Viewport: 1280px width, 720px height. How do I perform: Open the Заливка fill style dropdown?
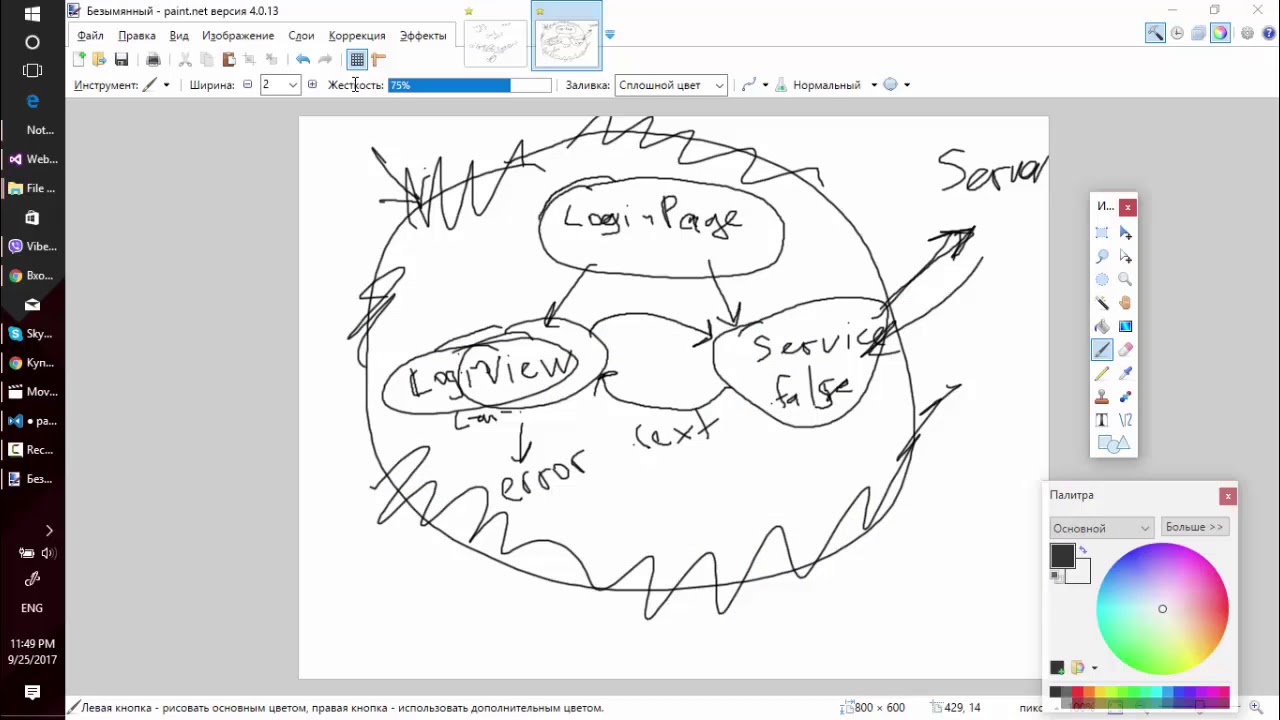coord(671,85)
